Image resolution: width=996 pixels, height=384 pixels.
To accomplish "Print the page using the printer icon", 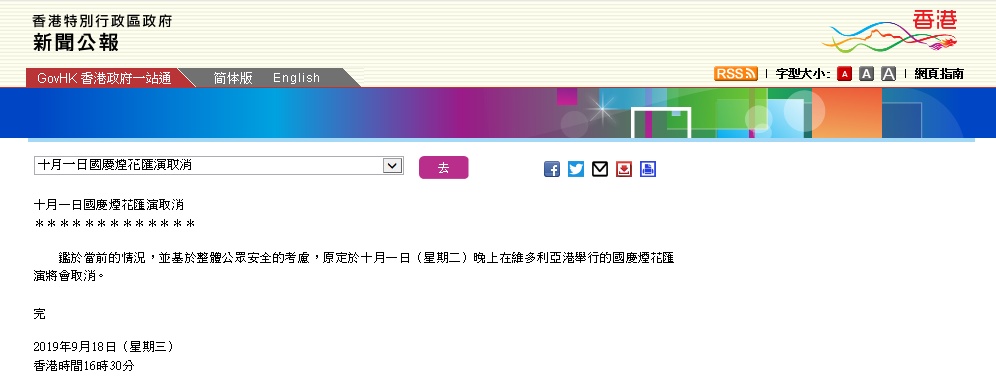I will point(648,169).
